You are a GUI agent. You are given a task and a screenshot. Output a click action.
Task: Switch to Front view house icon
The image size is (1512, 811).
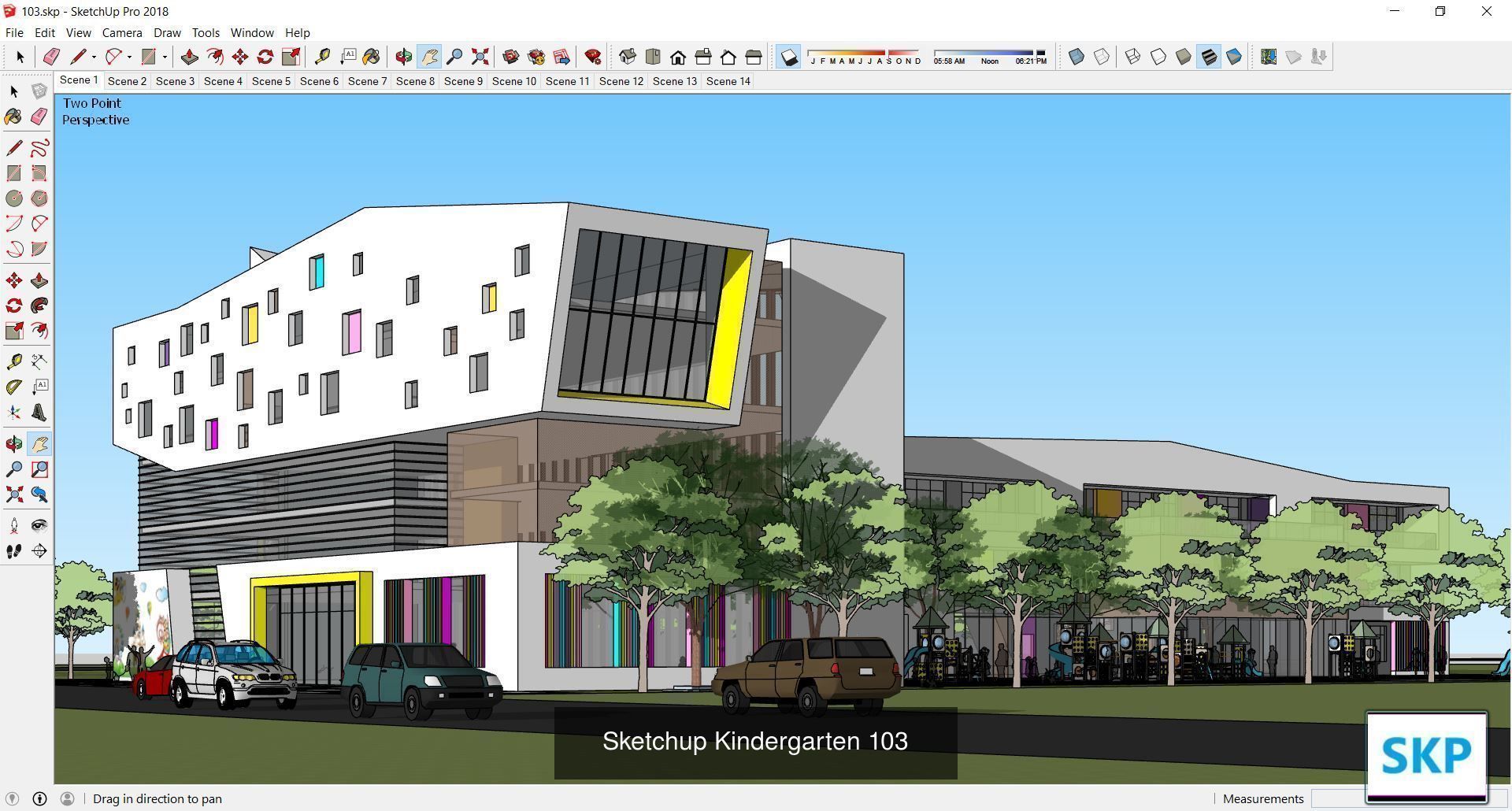(678, 57)
